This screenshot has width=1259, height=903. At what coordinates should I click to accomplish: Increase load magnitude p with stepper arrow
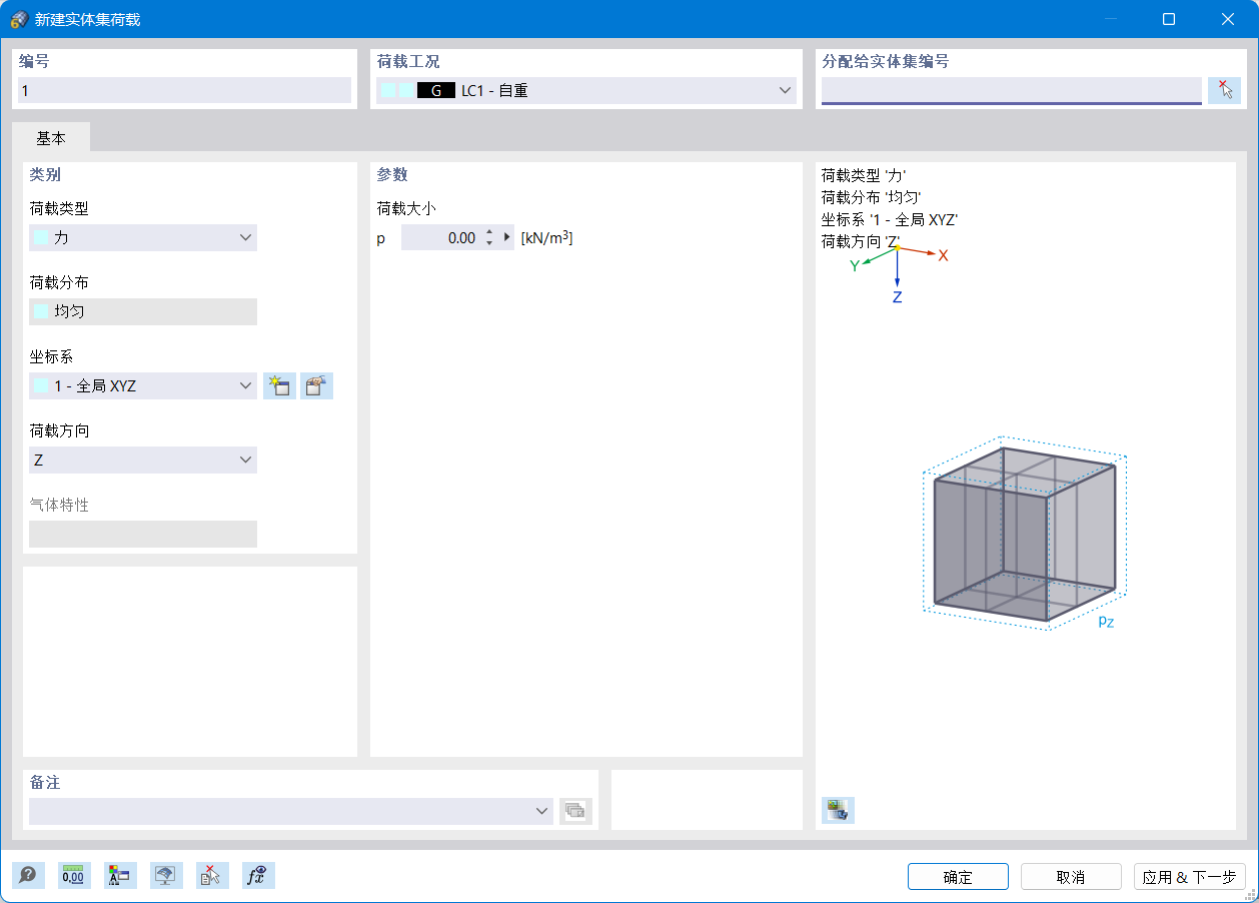point(489,232)
